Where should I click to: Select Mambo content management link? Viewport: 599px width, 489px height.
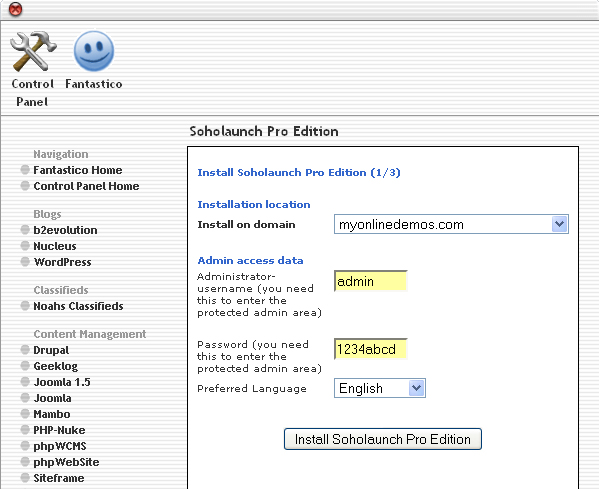[x=52, y=414]
